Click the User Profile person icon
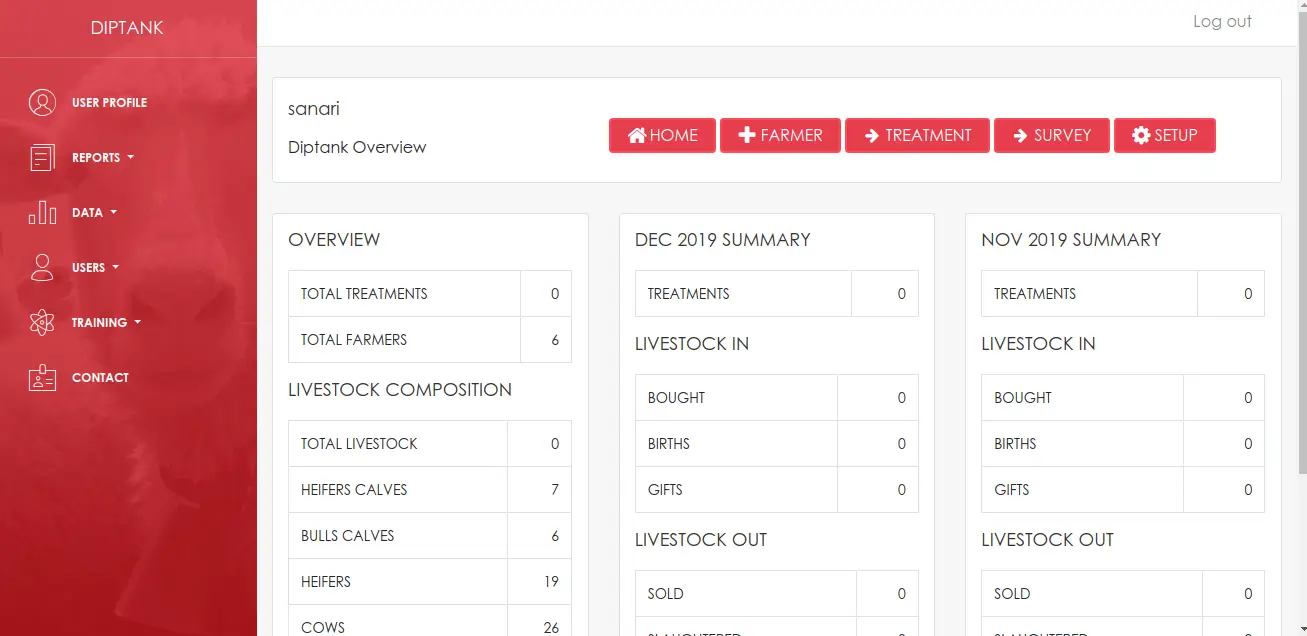This screenshot has width=1307, height=636. coord(42,103)
